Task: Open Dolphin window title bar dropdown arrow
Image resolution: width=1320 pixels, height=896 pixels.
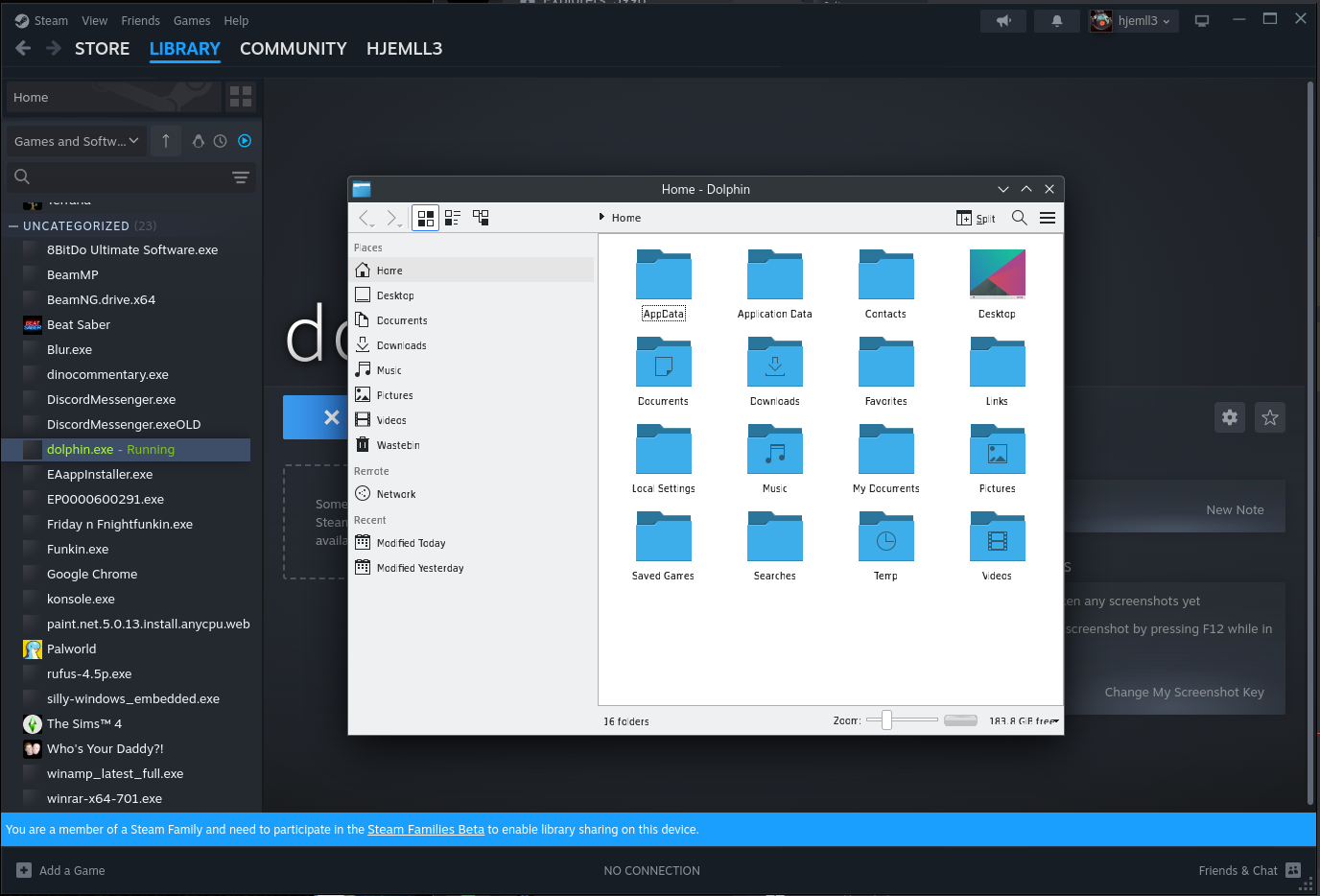Action: 1003,189
